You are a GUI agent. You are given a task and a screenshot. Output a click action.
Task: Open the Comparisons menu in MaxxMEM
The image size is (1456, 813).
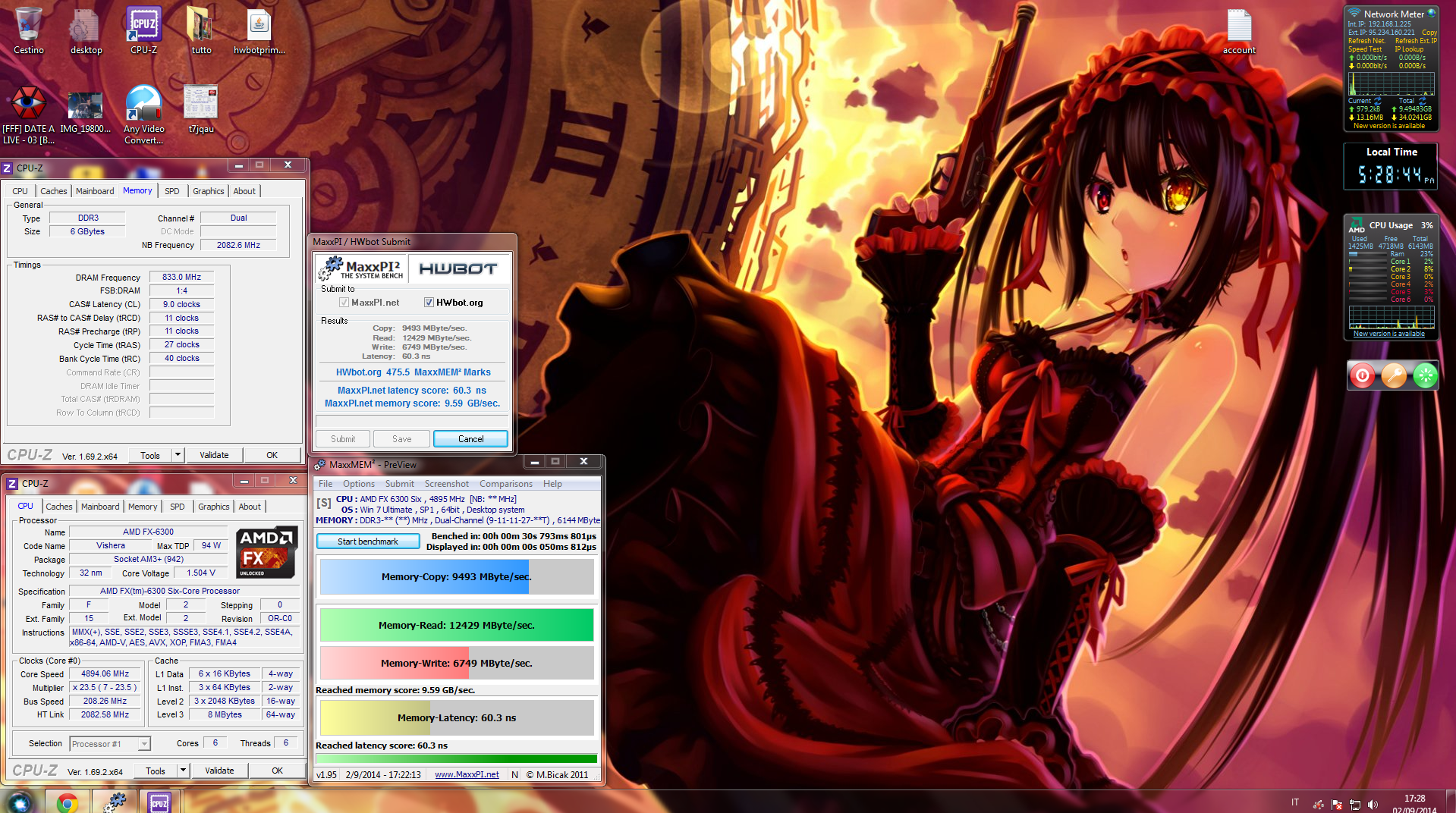coord(505,484)
